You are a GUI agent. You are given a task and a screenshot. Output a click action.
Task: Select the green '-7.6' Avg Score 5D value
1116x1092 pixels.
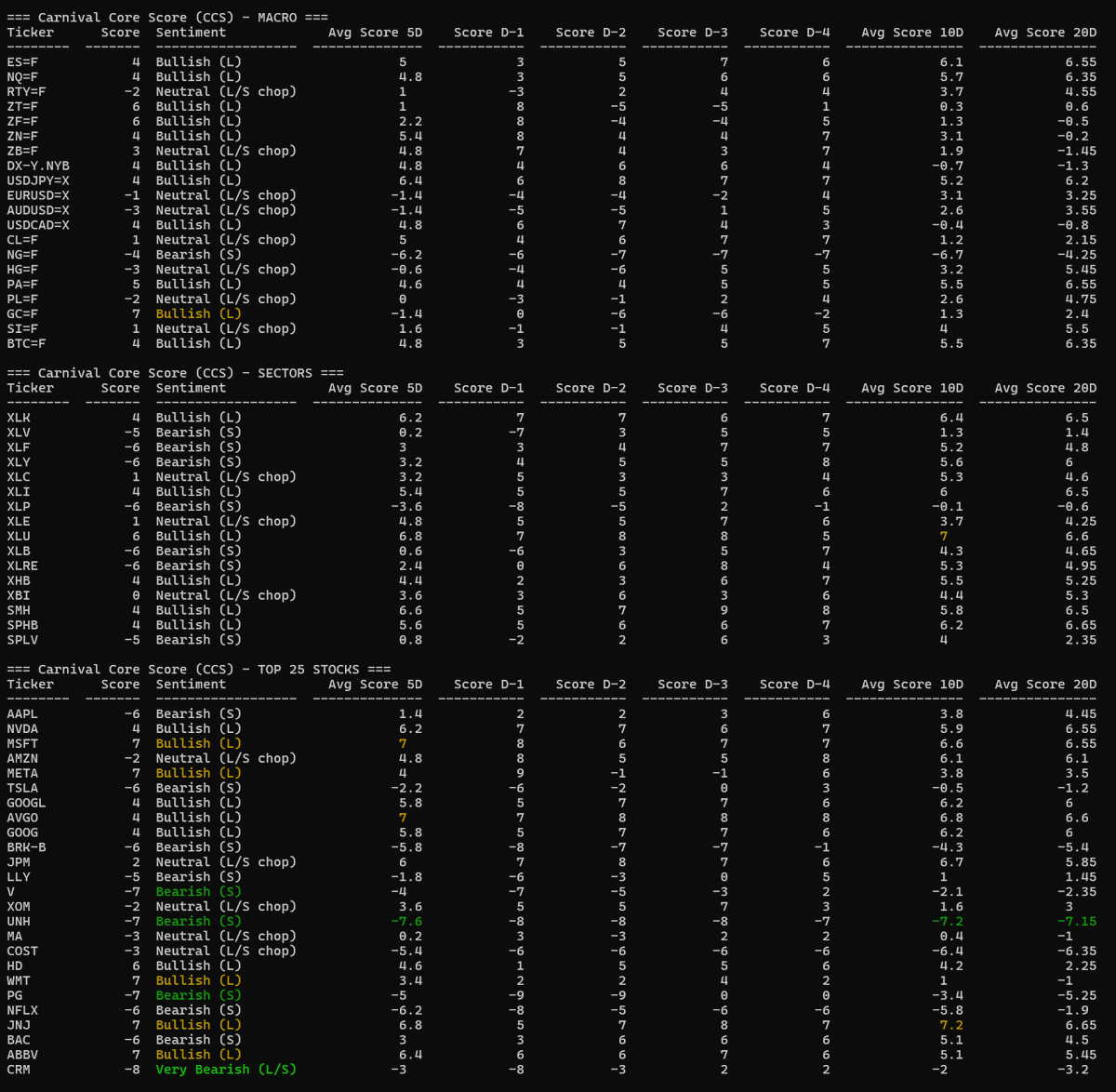[406, 922]
